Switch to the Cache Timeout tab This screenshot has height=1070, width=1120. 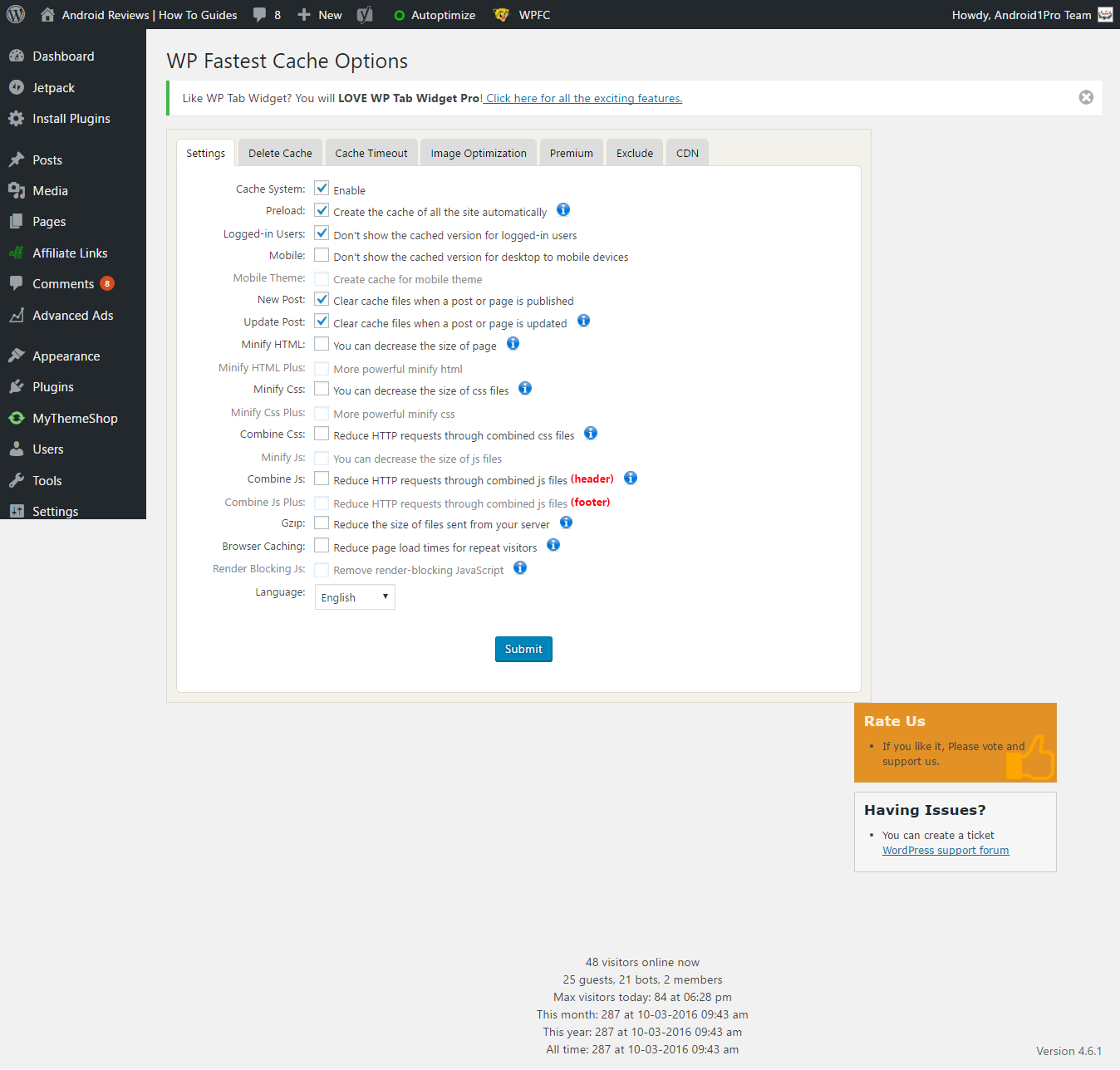point(371,153)
